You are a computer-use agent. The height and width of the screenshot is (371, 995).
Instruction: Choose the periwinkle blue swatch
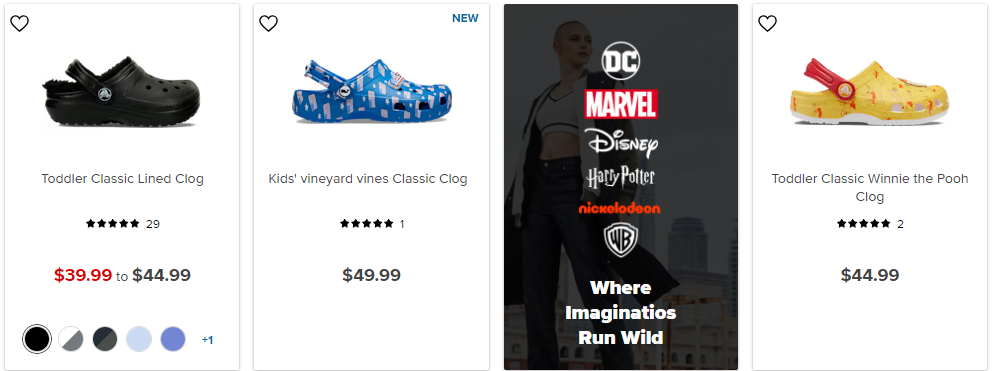[x=173, y=339]
